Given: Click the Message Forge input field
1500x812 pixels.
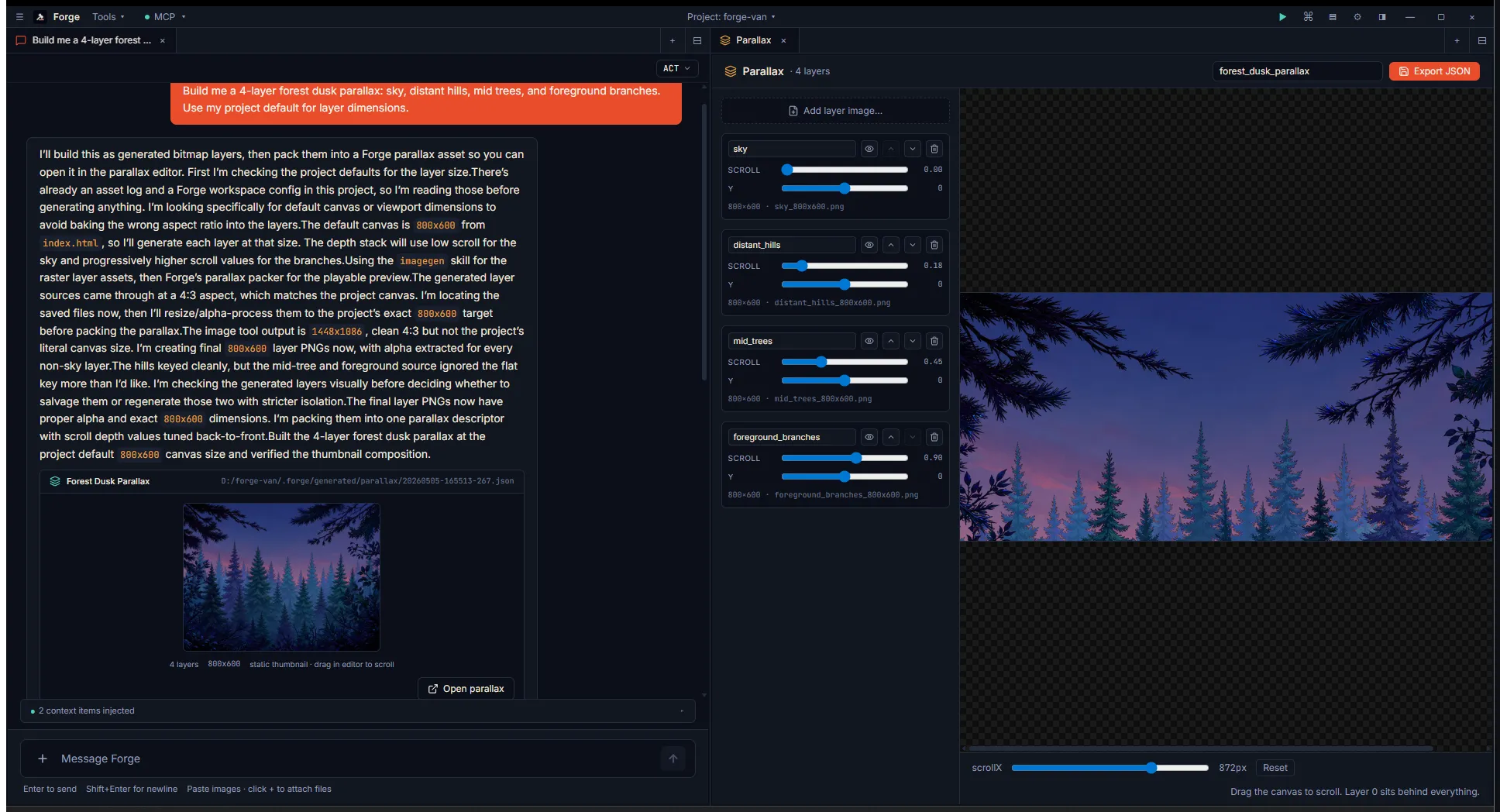Looking at the screenshot, I should coord(357,759).
